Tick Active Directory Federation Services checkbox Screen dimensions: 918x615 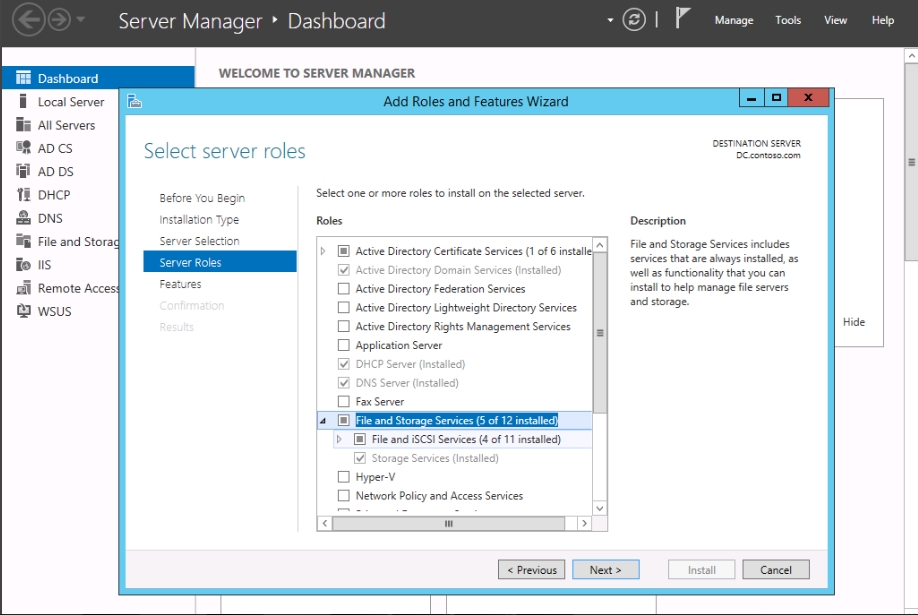coord(344,289)
